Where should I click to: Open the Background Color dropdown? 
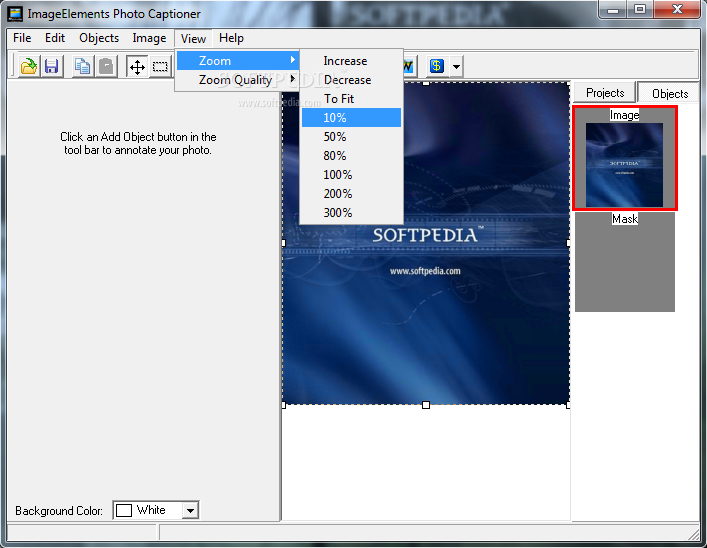(x=190, y=511)
